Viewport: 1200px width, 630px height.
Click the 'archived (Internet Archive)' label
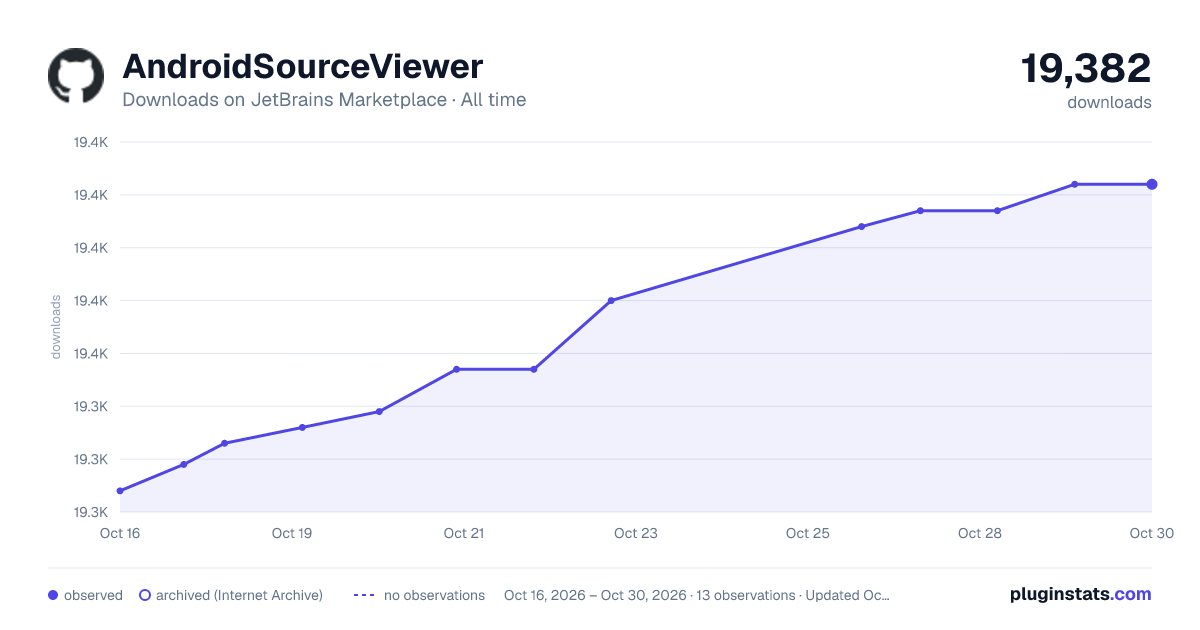(239, 595)
